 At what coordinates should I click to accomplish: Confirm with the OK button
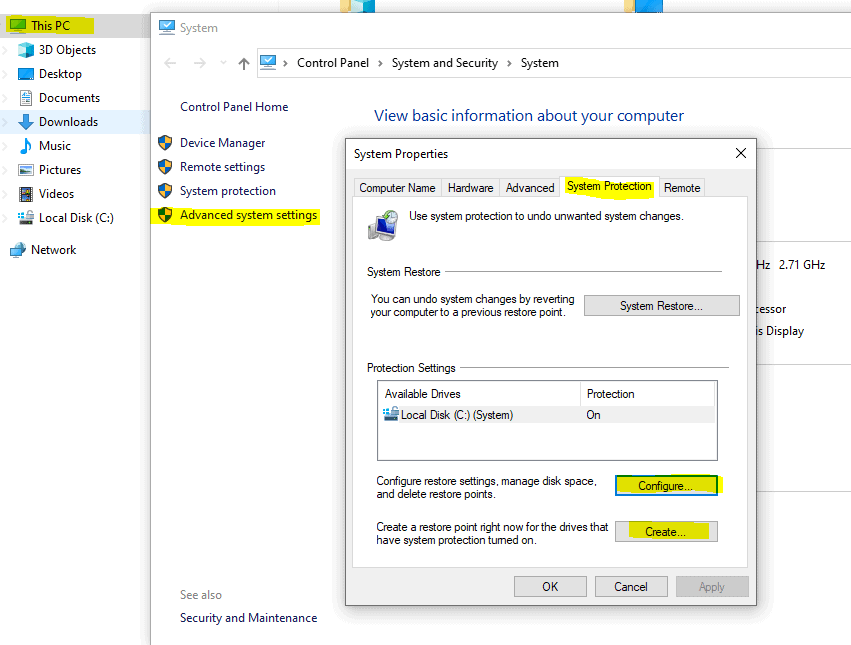pyautogui.click(x=550, y=586)
